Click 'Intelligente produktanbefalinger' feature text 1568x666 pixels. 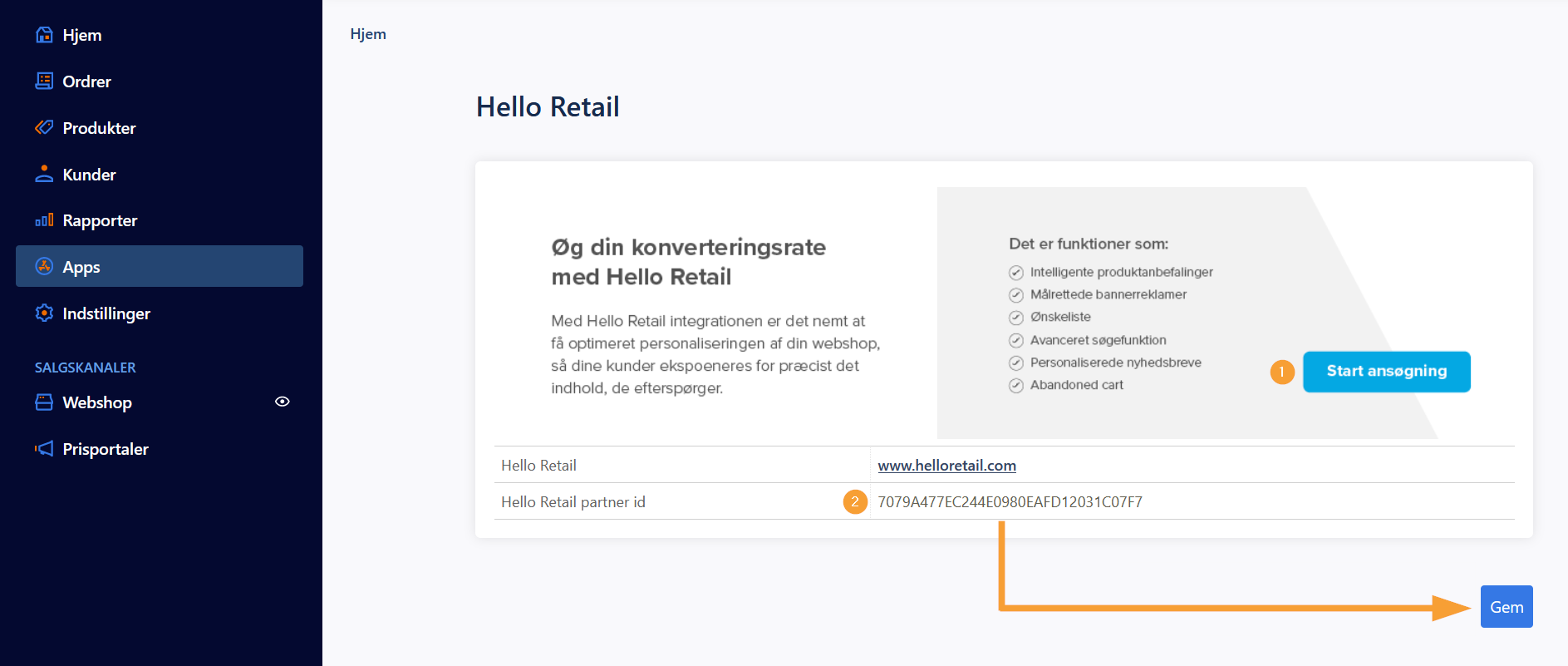click(1121, 272)
